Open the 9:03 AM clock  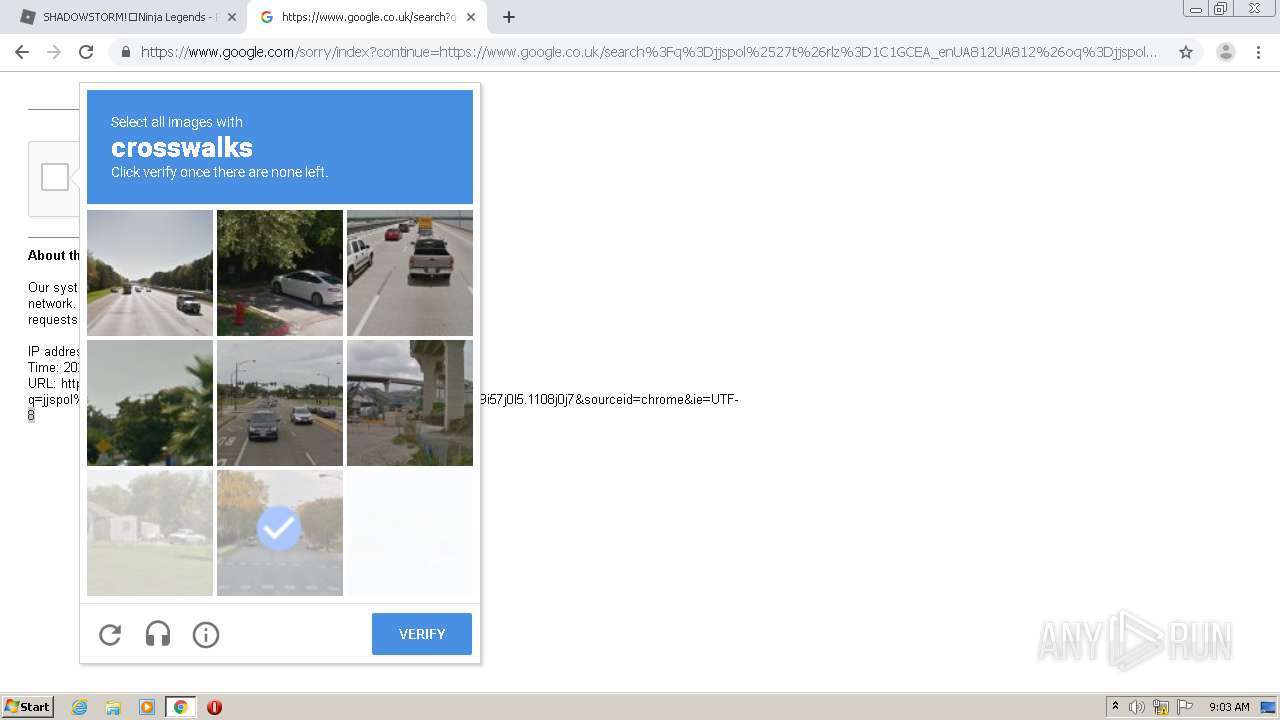[1229, 707]
